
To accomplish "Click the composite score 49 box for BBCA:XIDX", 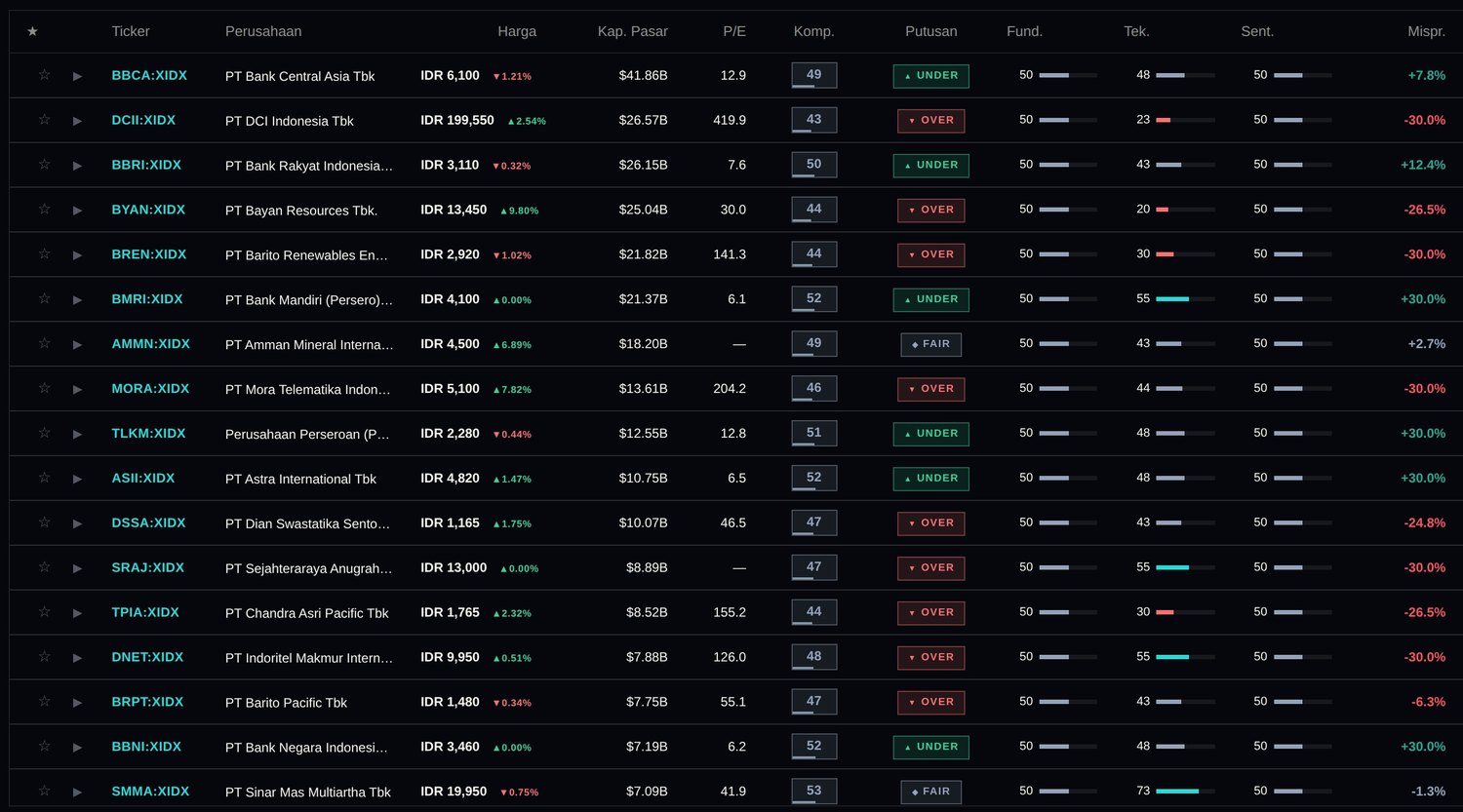I will coord(814,75).
